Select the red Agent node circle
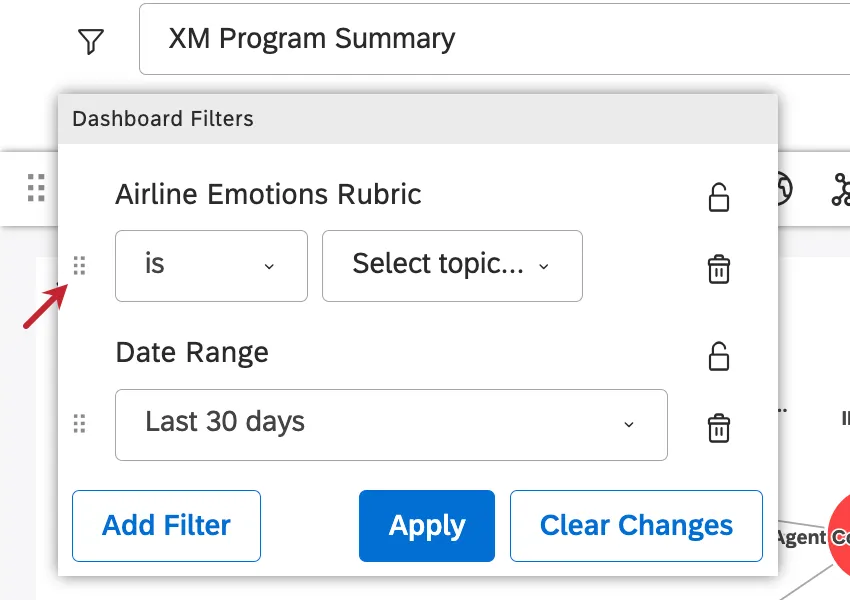This screenshot has width=850, height=600. pos(839,536)
